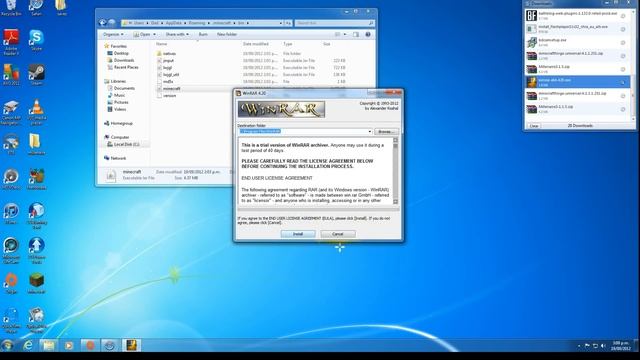640x360 pixels.
Task: Clear the Downloads window list
Action: click(534, 126)
